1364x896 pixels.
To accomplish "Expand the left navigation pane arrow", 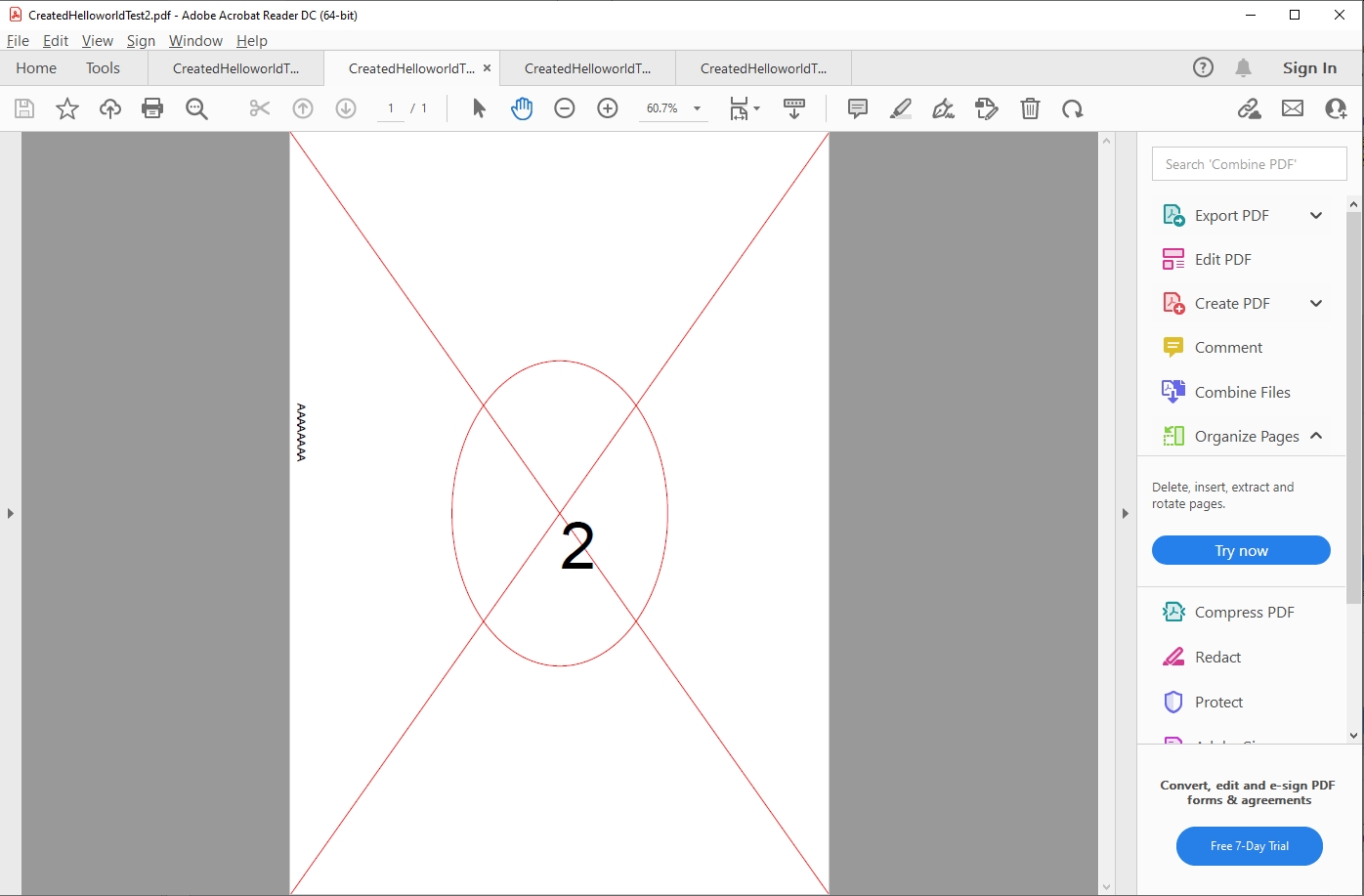I will (11, 513).
